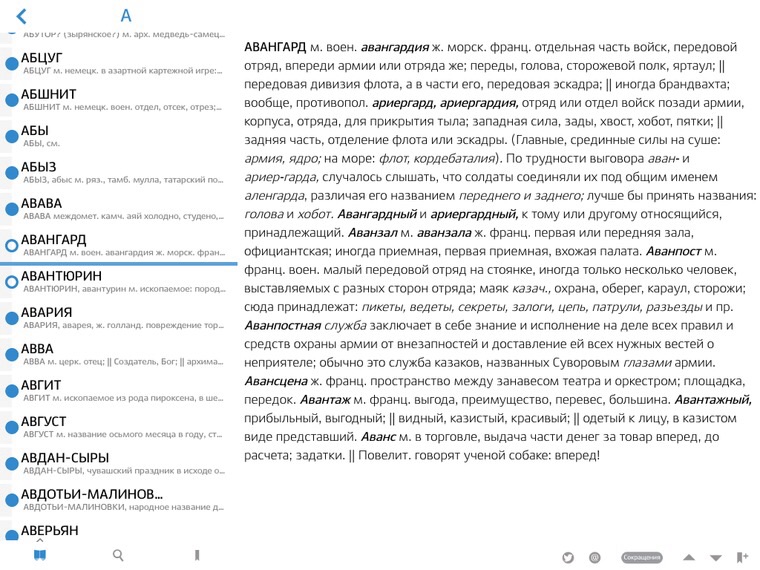
Task: Select the АВДОТЬИ-МАЛИНОВ... entry
Action: tap(119, 500)
